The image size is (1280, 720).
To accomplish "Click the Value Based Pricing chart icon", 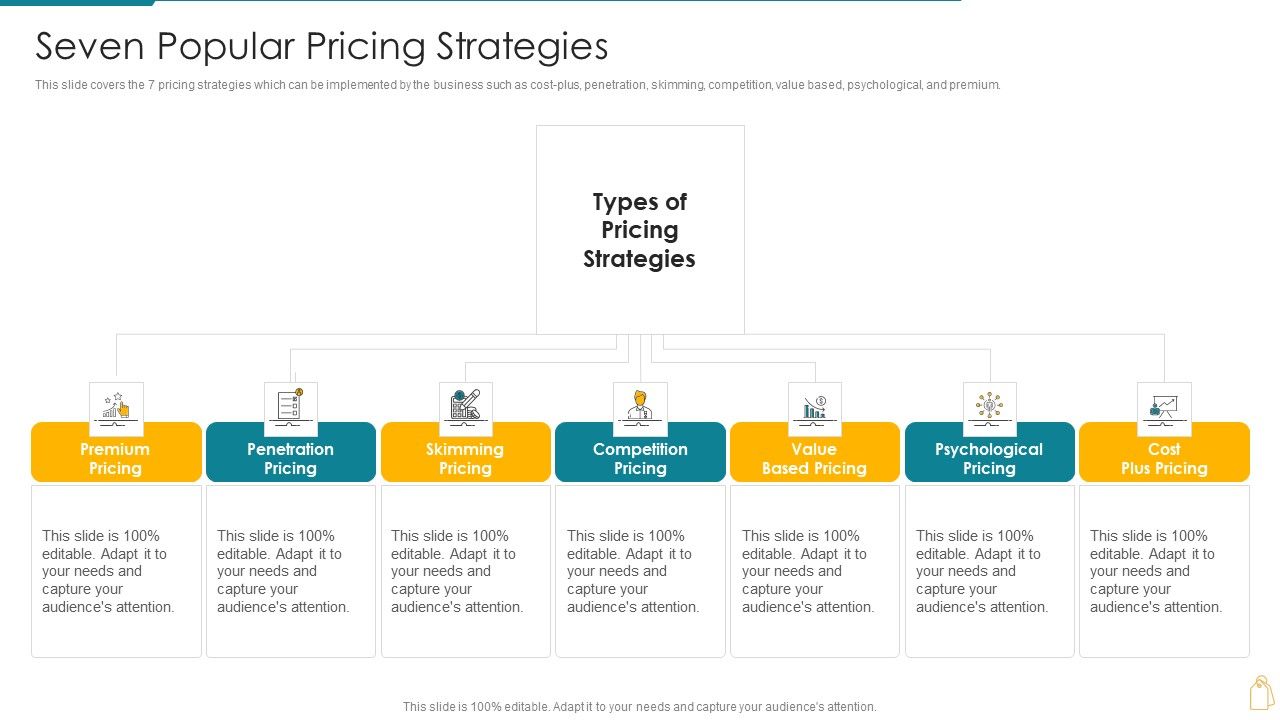I will [814, 407].
